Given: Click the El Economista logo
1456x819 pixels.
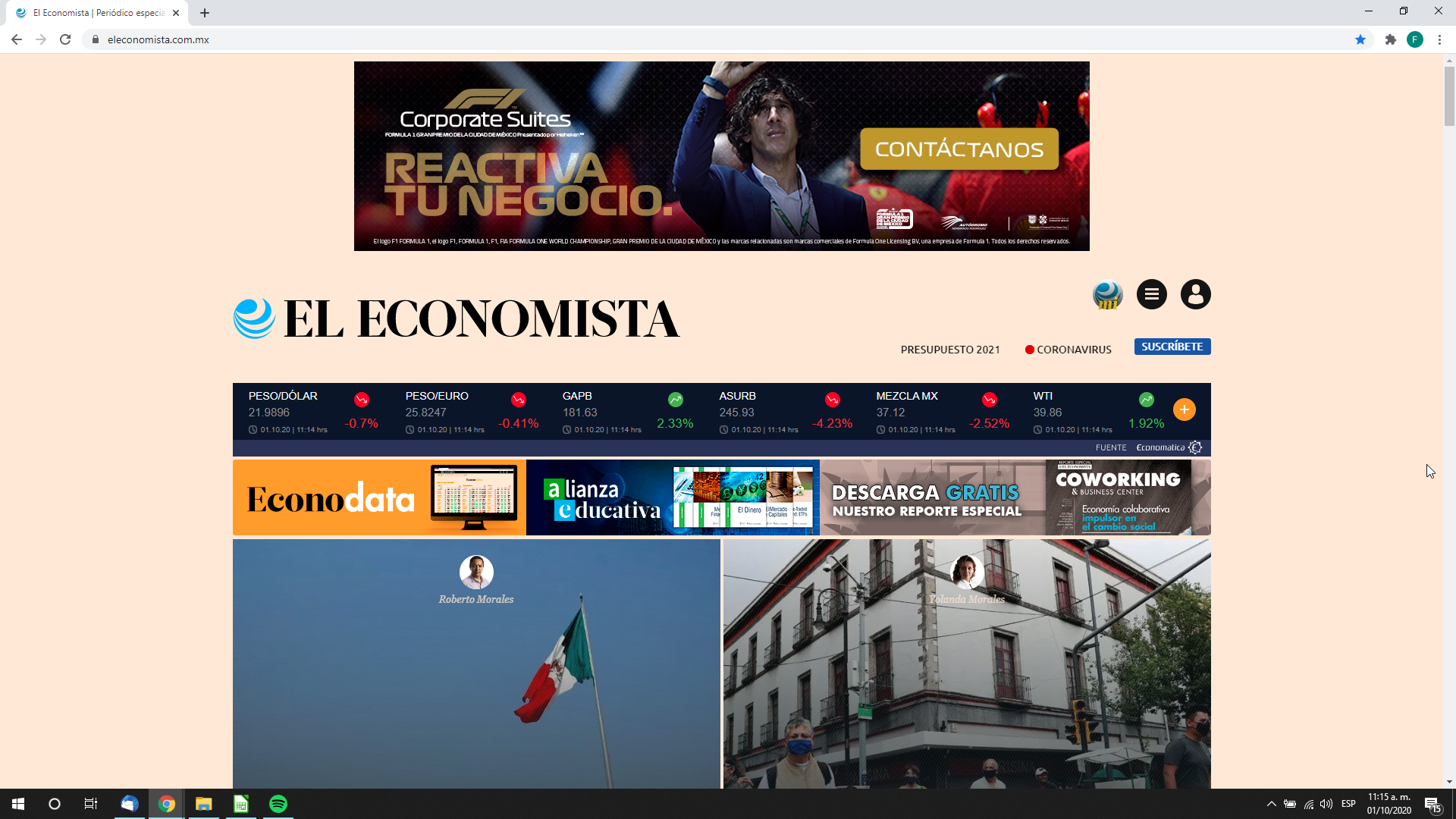Looking at the screenshot, I should pyautogui.click(x=456, y=318).
